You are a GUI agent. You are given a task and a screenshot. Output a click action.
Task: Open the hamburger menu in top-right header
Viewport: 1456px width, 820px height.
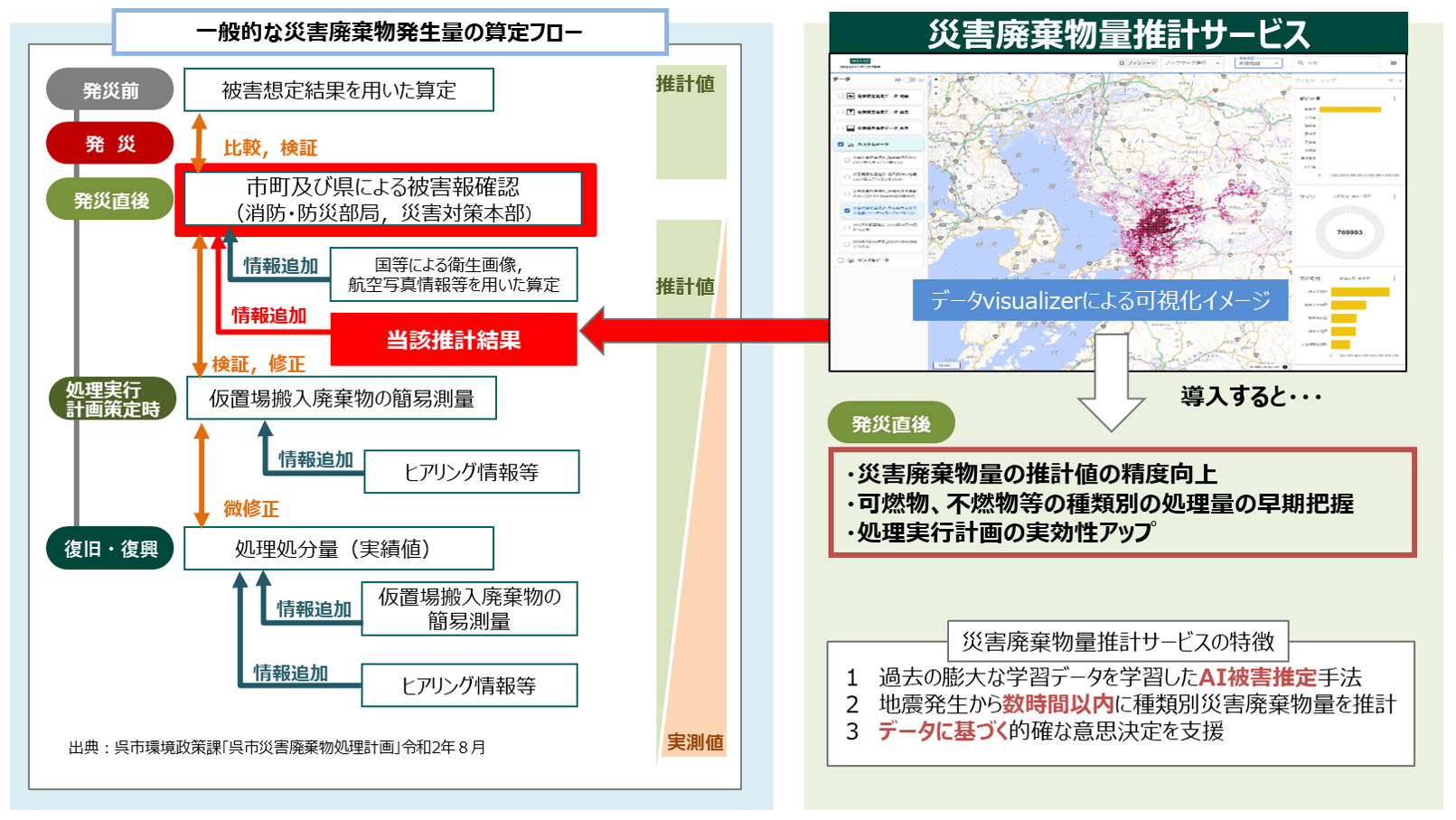click(x=1394, y=63)
